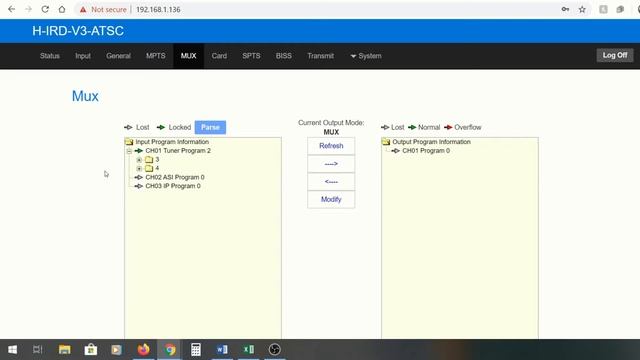The image size is (640, 360).
Task: Click the green Normal legend arrow icon
Action: [412, 127]
